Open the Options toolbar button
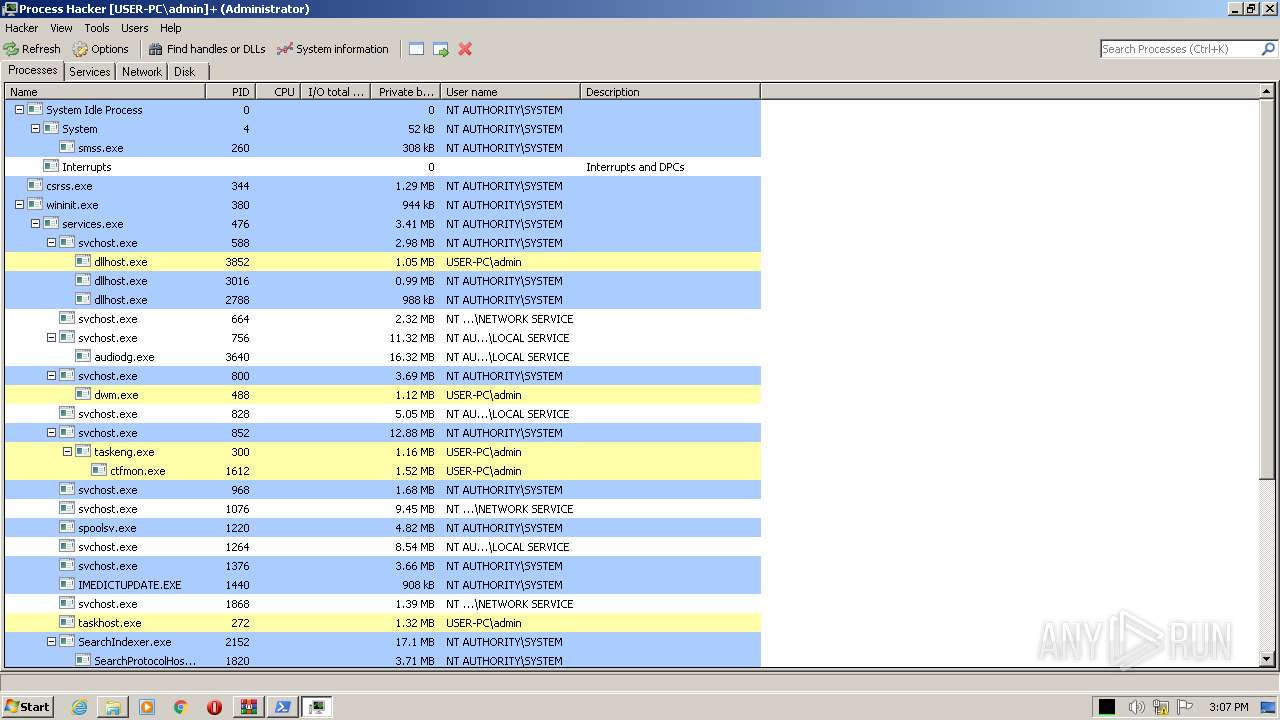The width and height of the screenshot is (1280, 720). point(100,49)
